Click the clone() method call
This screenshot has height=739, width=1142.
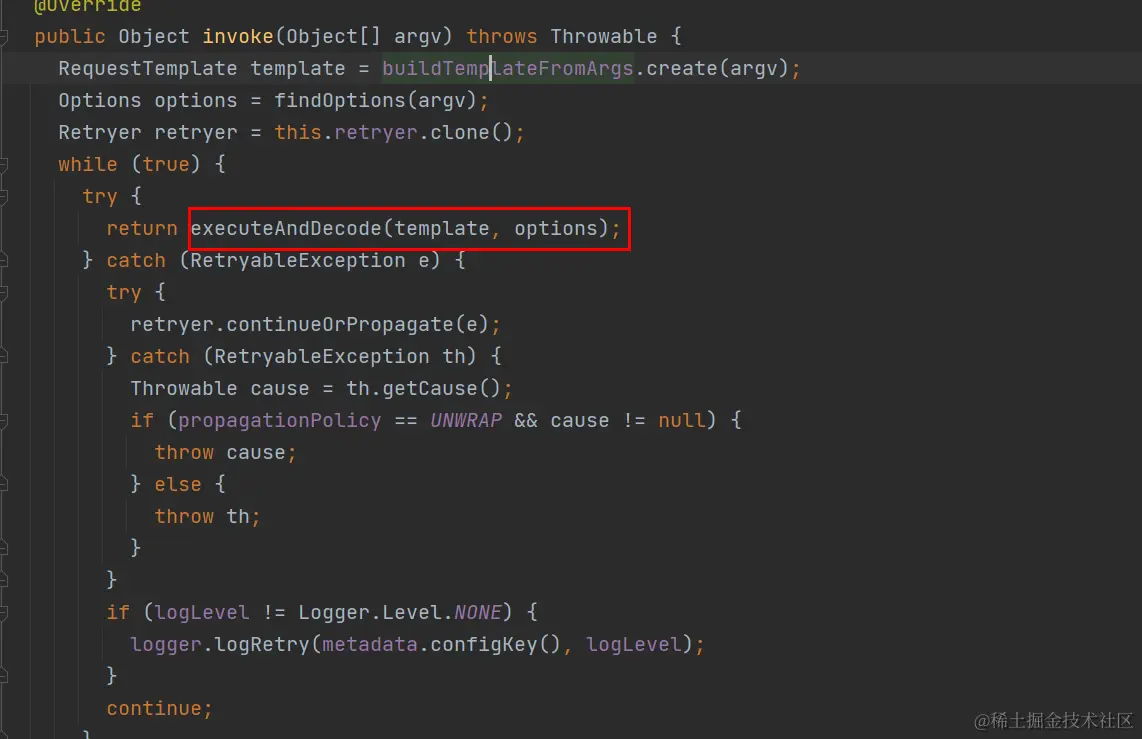point(471,133)
